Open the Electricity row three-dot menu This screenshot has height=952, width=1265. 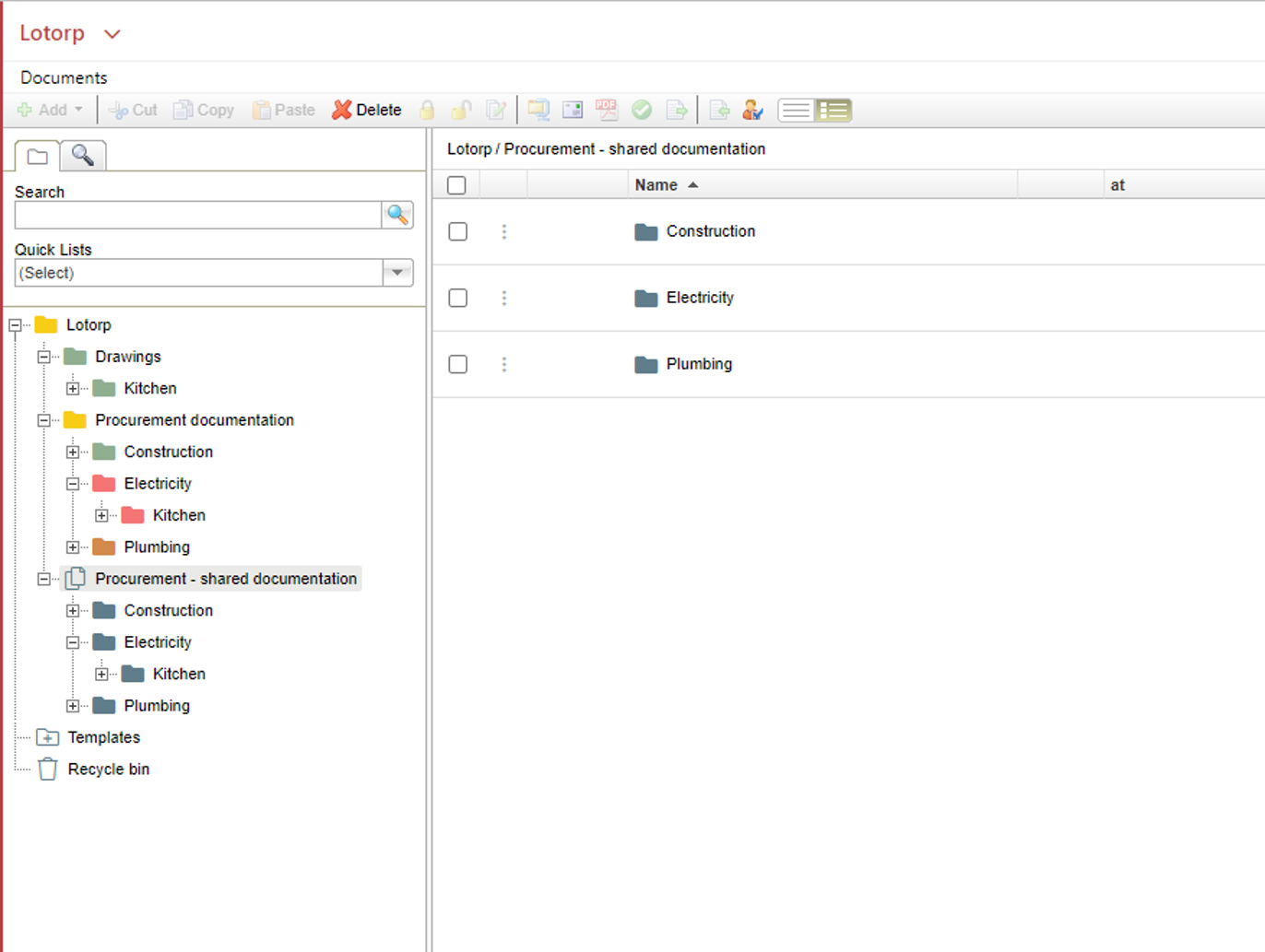504,299
